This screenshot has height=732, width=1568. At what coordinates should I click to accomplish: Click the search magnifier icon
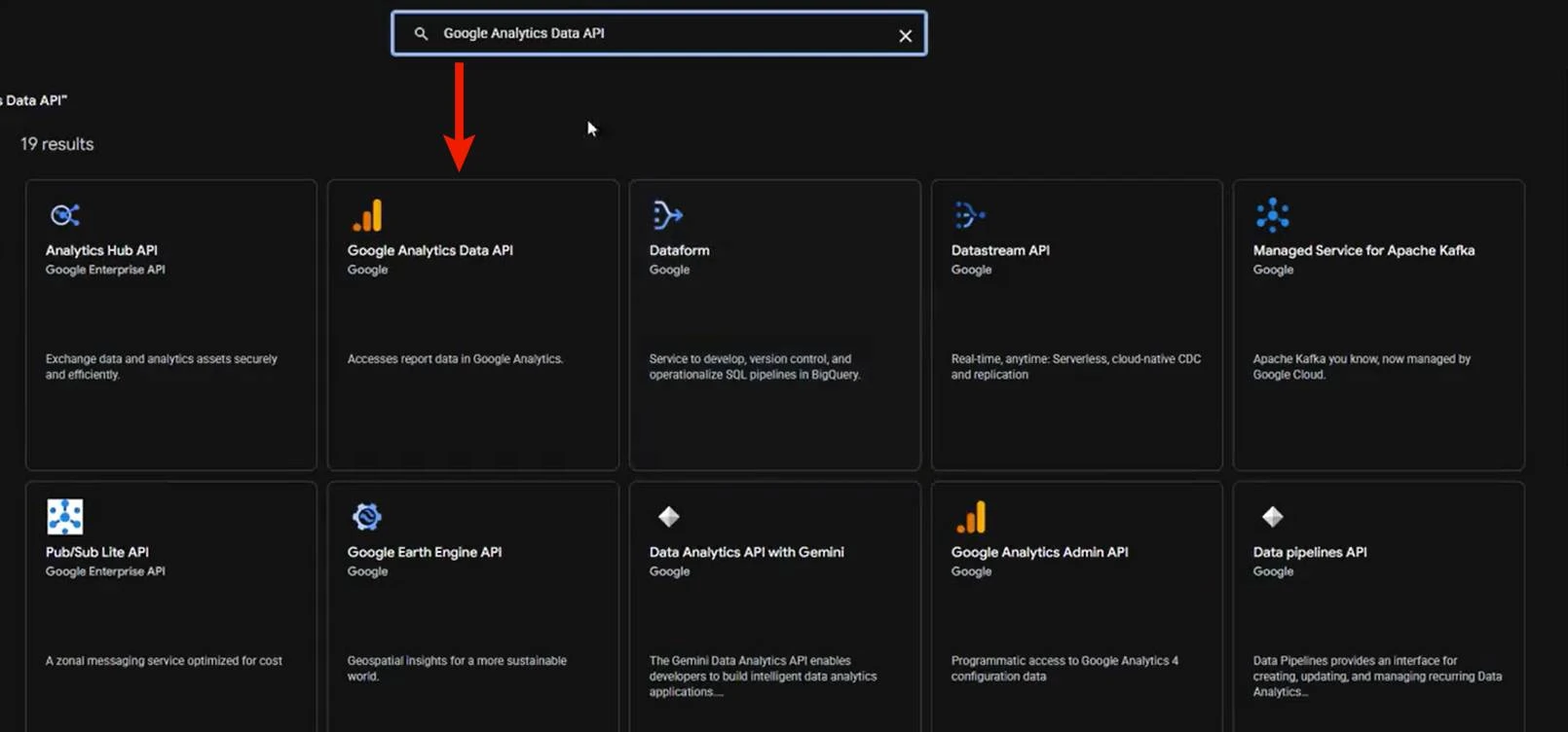[x=421, y=33]
